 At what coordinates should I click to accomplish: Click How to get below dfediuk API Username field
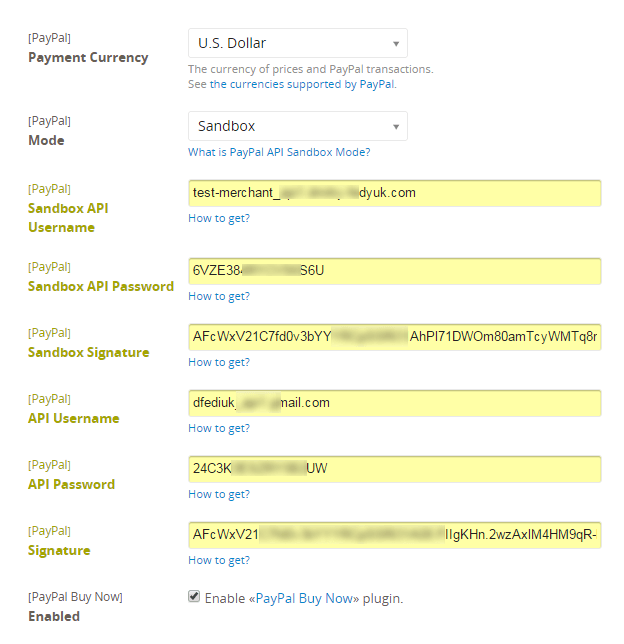(x=219, y=428)
